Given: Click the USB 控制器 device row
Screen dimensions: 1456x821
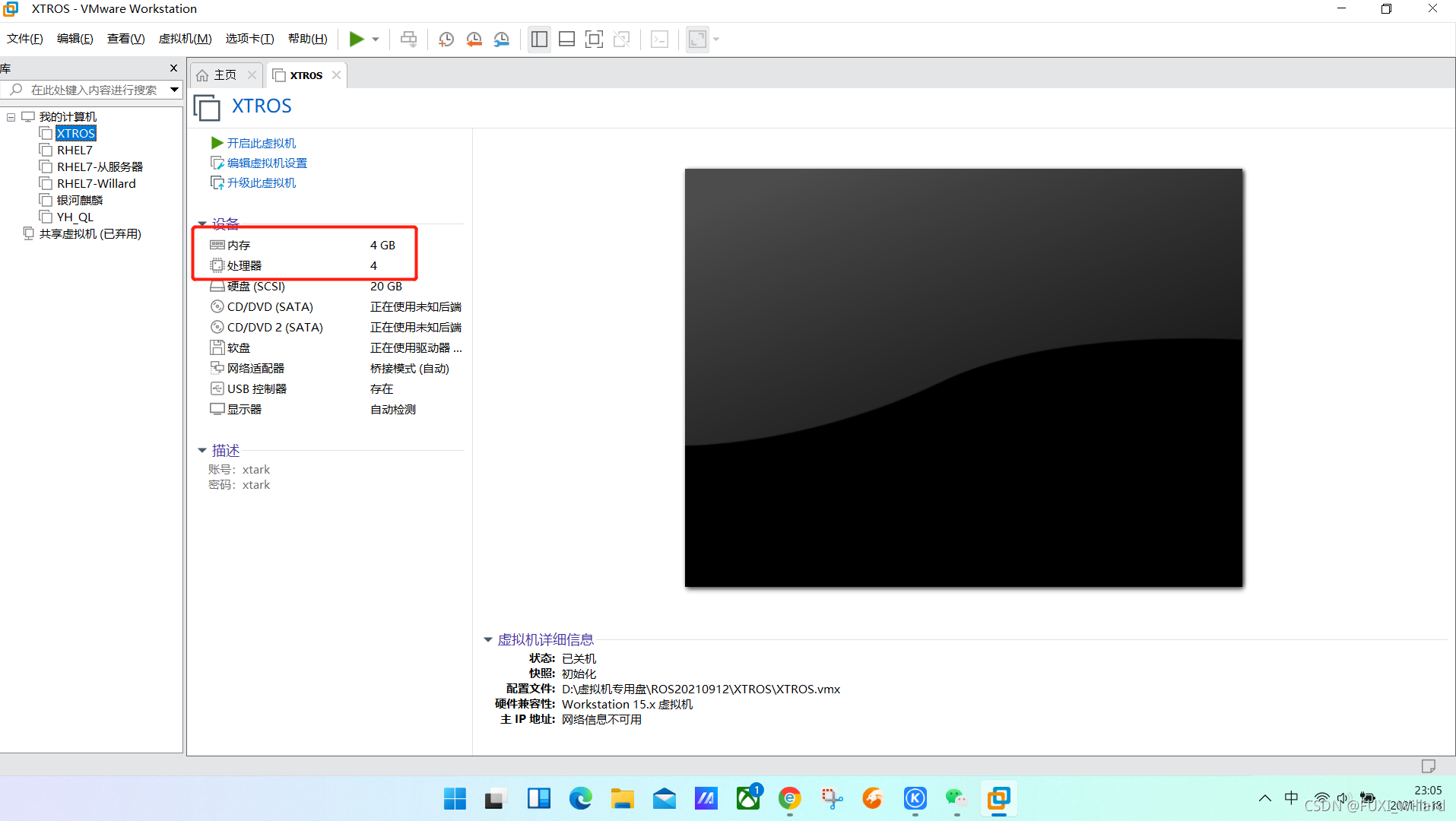Looking at the screenshot, I should [335, 388].
